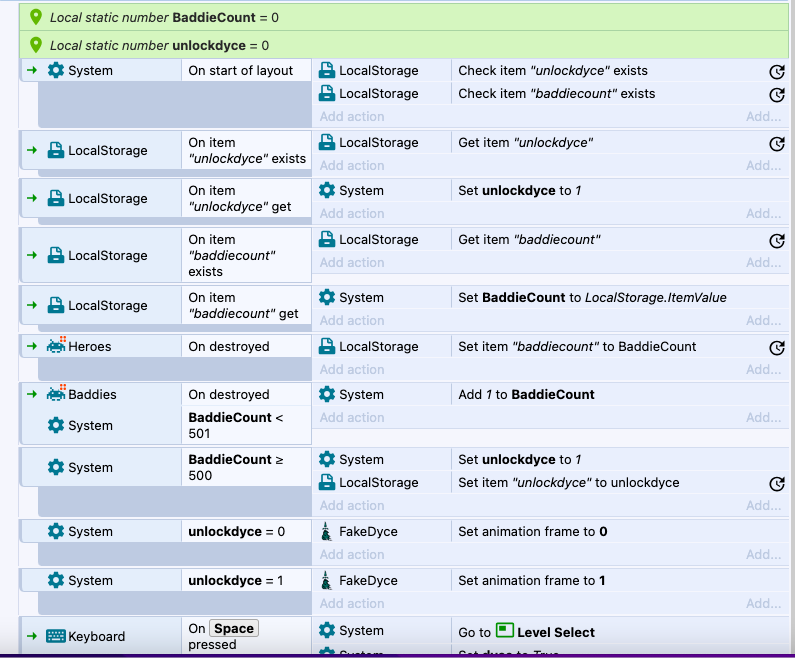
Task: Select the Set animation frame to 0 action
Action: point(551,531)
